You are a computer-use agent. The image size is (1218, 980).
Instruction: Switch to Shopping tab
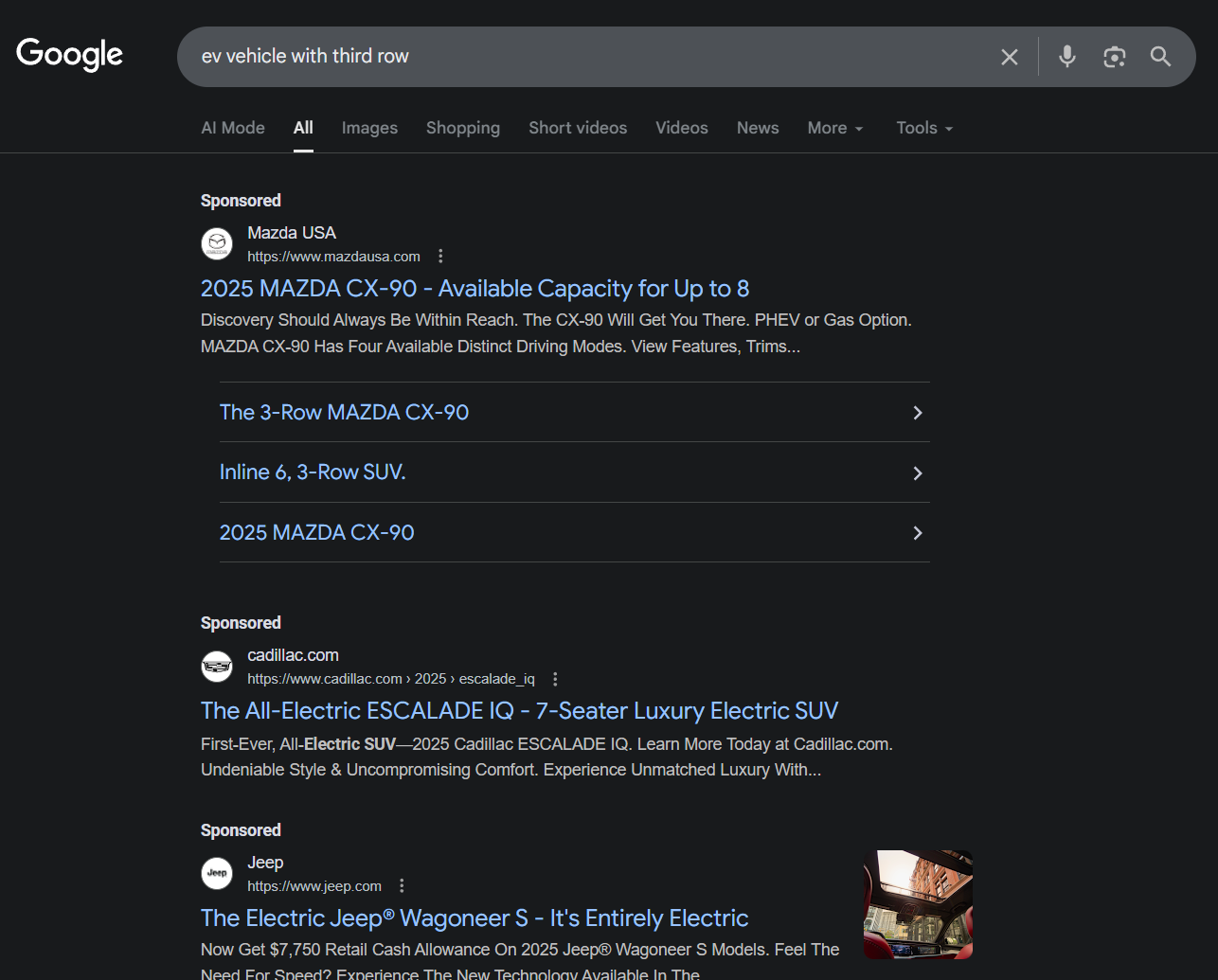463,128
